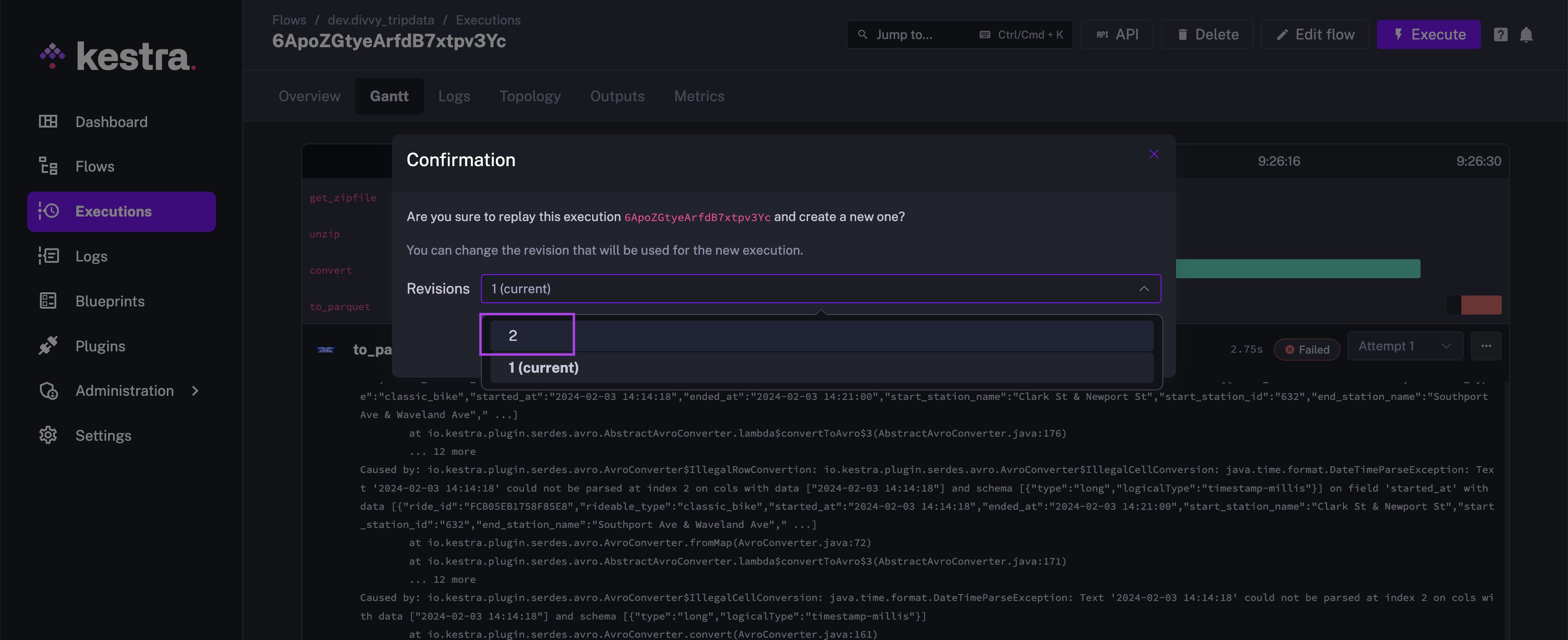Collapse the Revisions select box

[1144, 289]
